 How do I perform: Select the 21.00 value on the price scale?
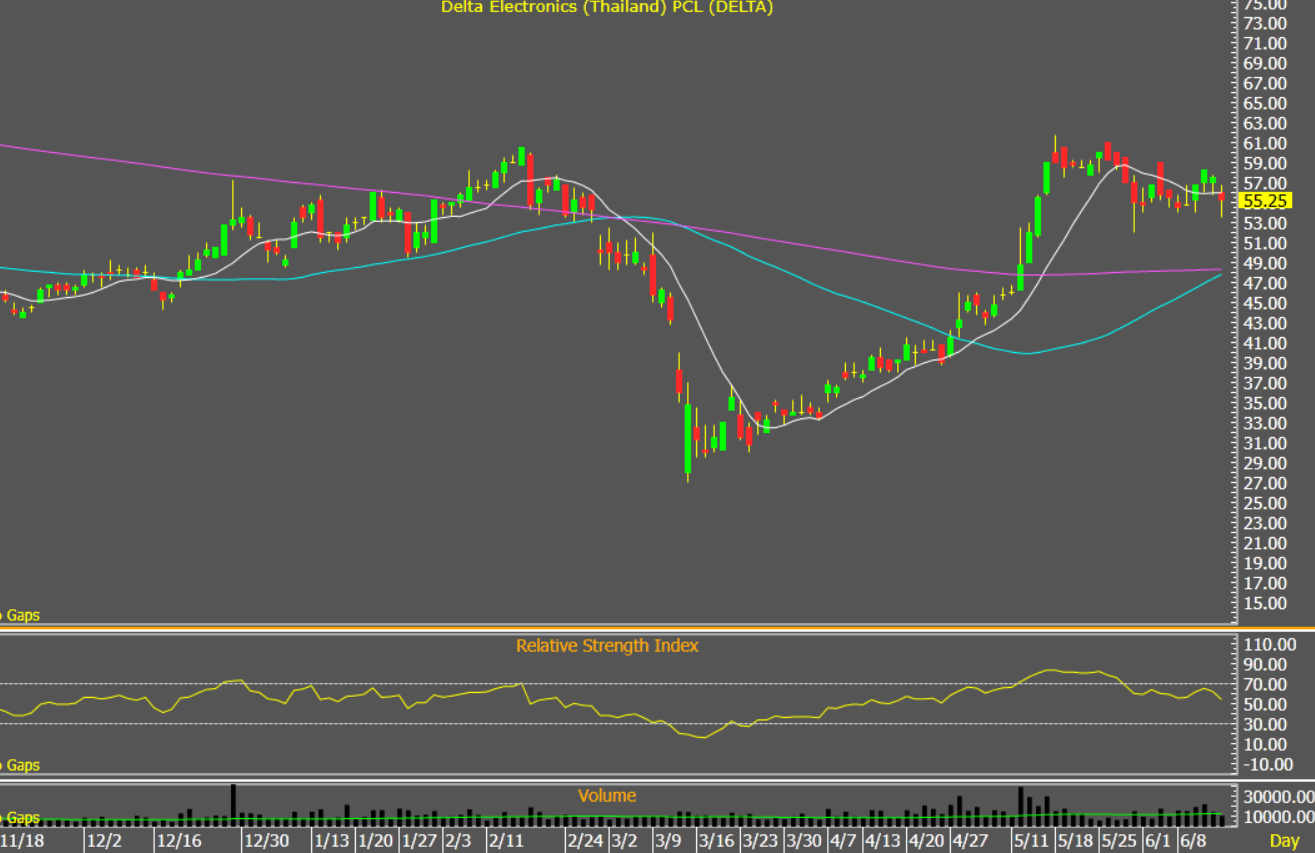(1265, 544)
